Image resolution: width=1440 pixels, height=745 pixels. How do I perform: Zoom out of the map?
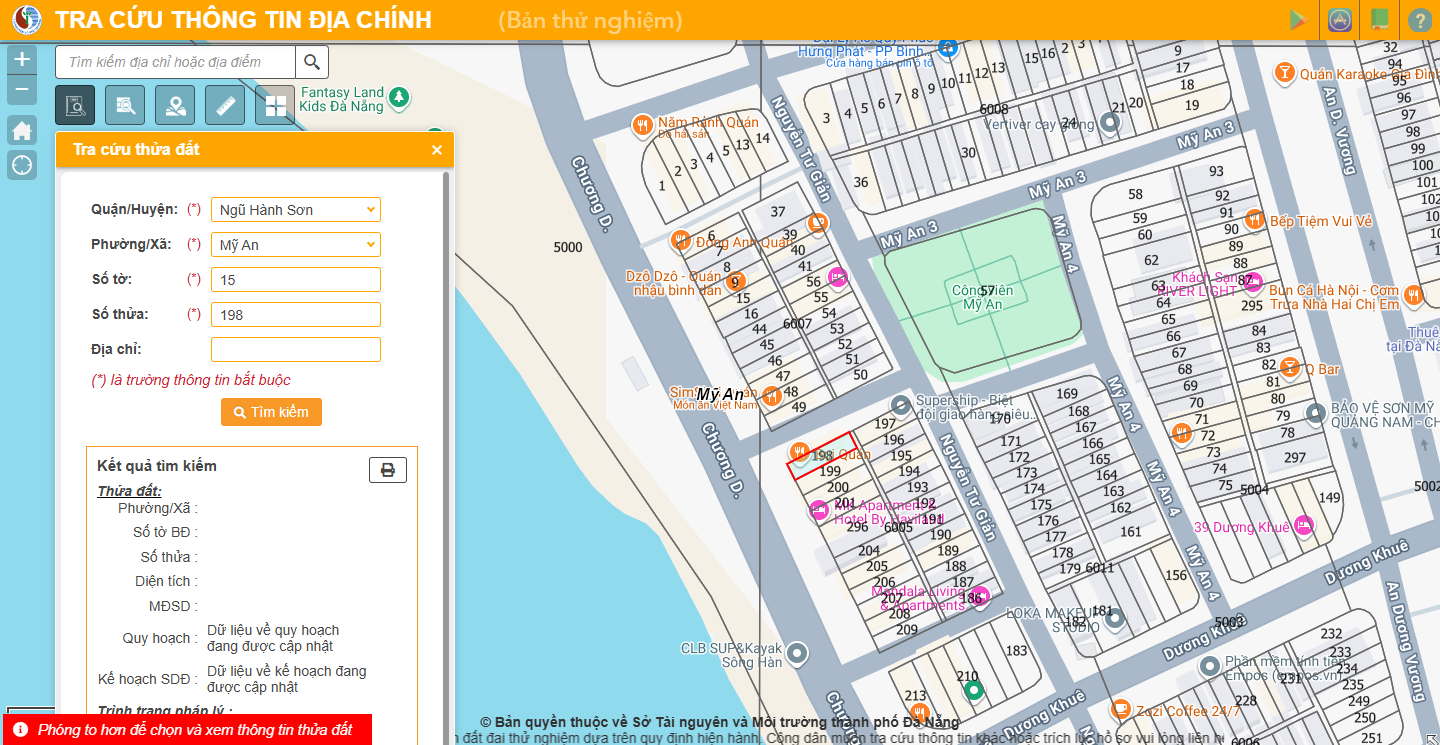pos(22,90)
